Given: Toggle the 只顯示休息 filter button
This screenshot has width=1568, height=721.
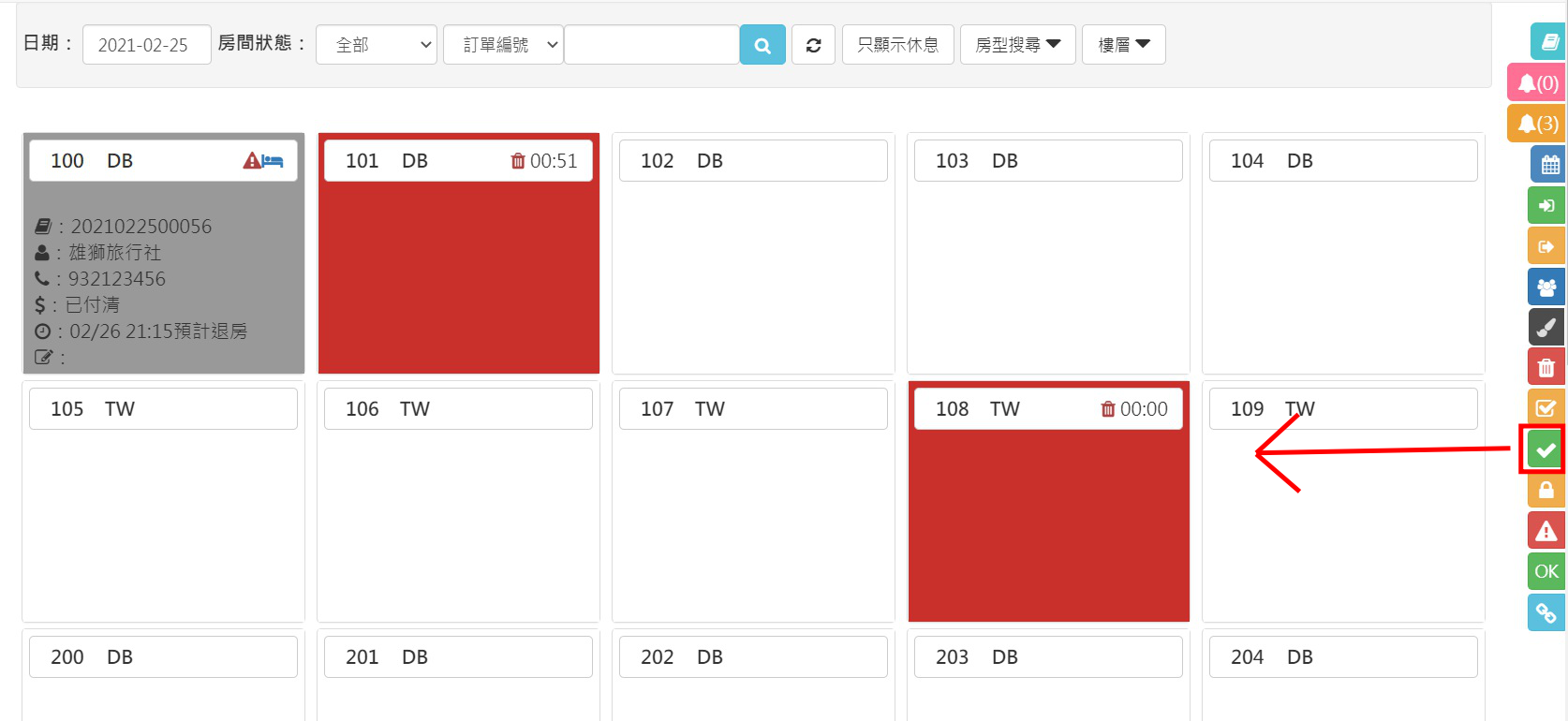Looking at the screenshot, I should coord(897,45).
